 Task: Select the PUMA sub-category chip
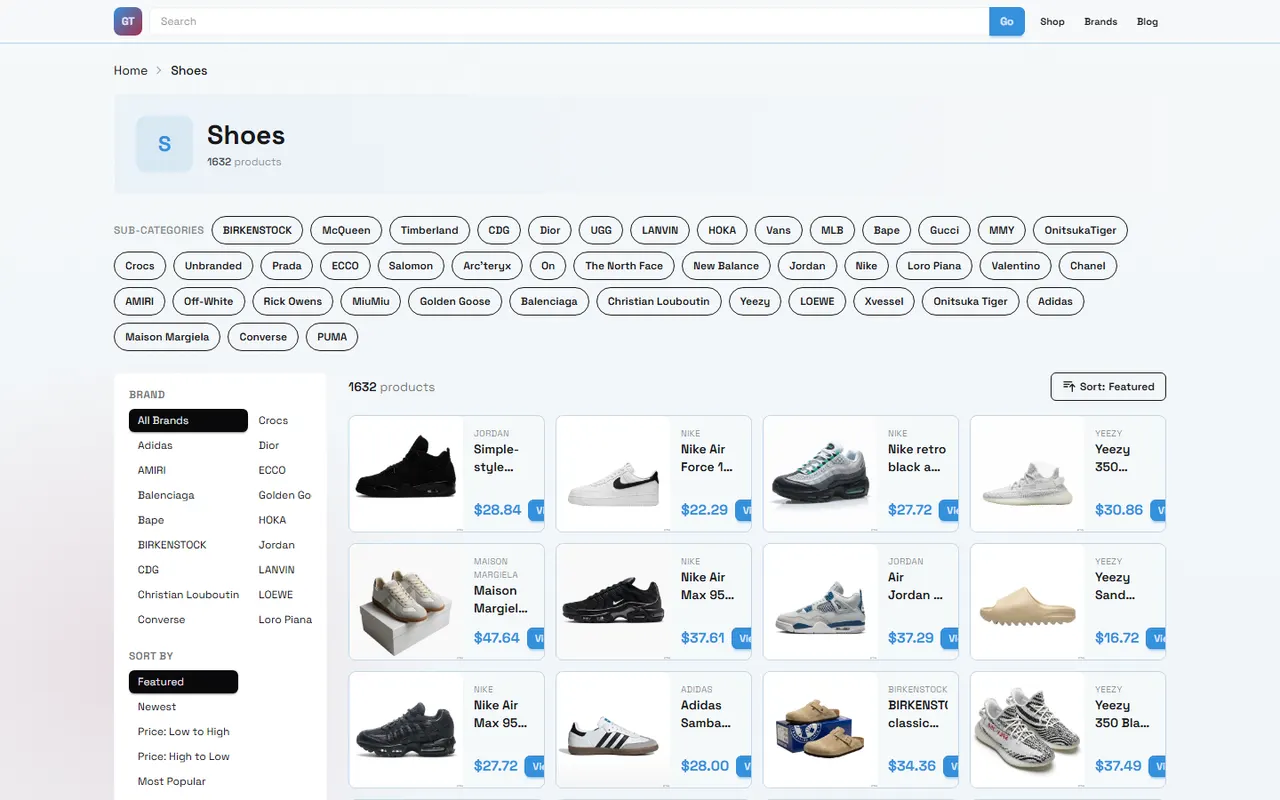(x=332, y=337)
